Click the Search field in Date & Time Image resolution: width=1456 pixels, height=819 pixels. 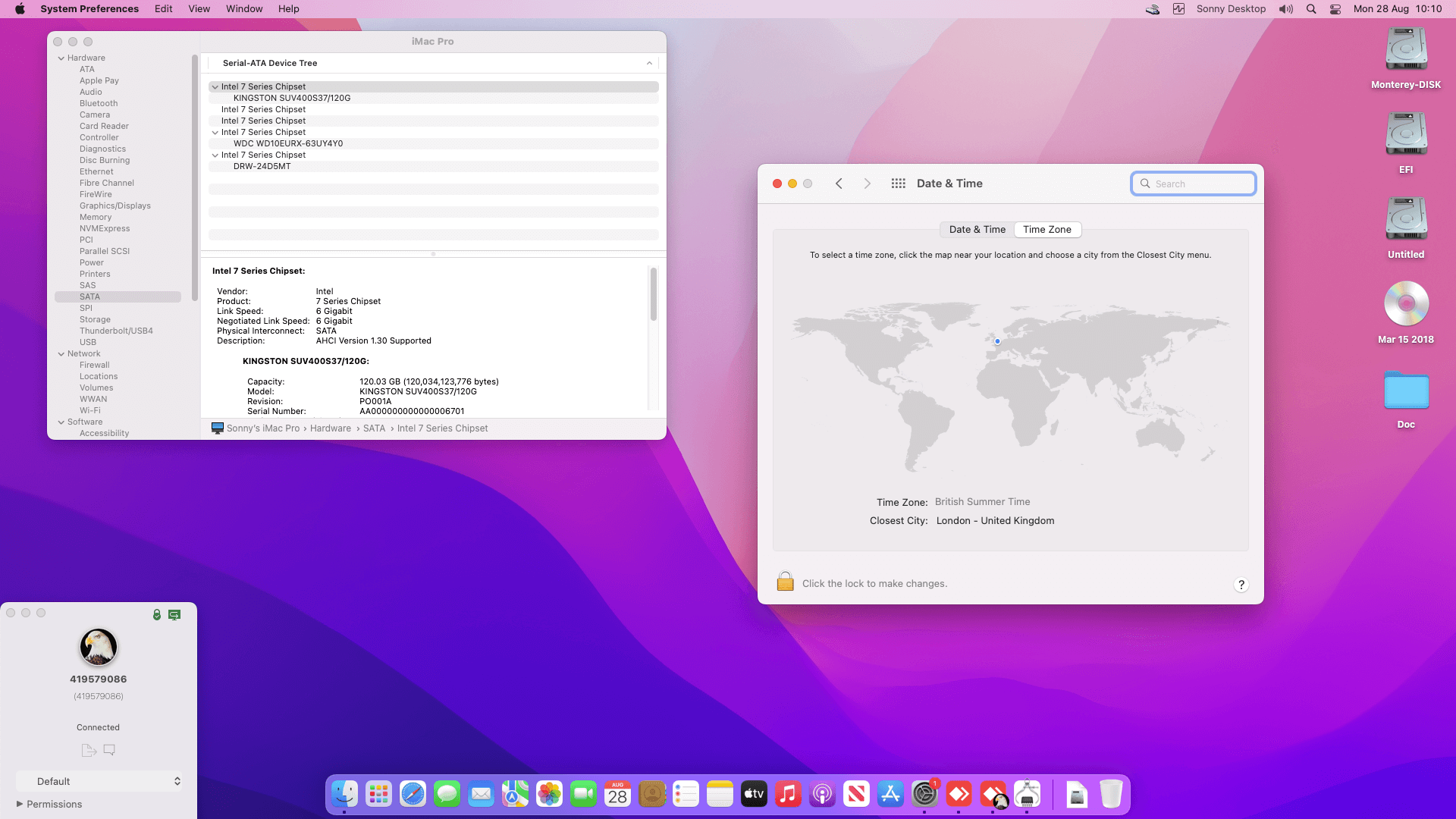1193,184
